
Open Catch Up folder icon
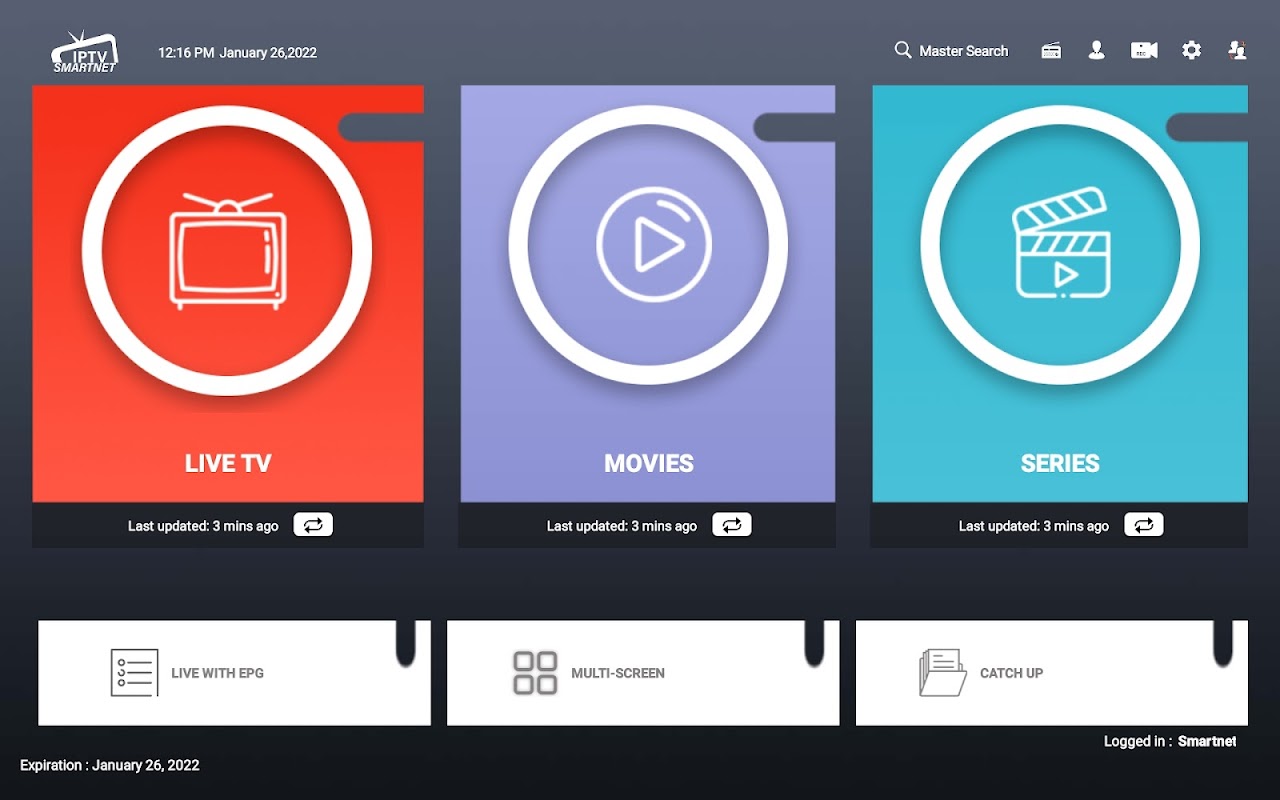tap(943, 673)
